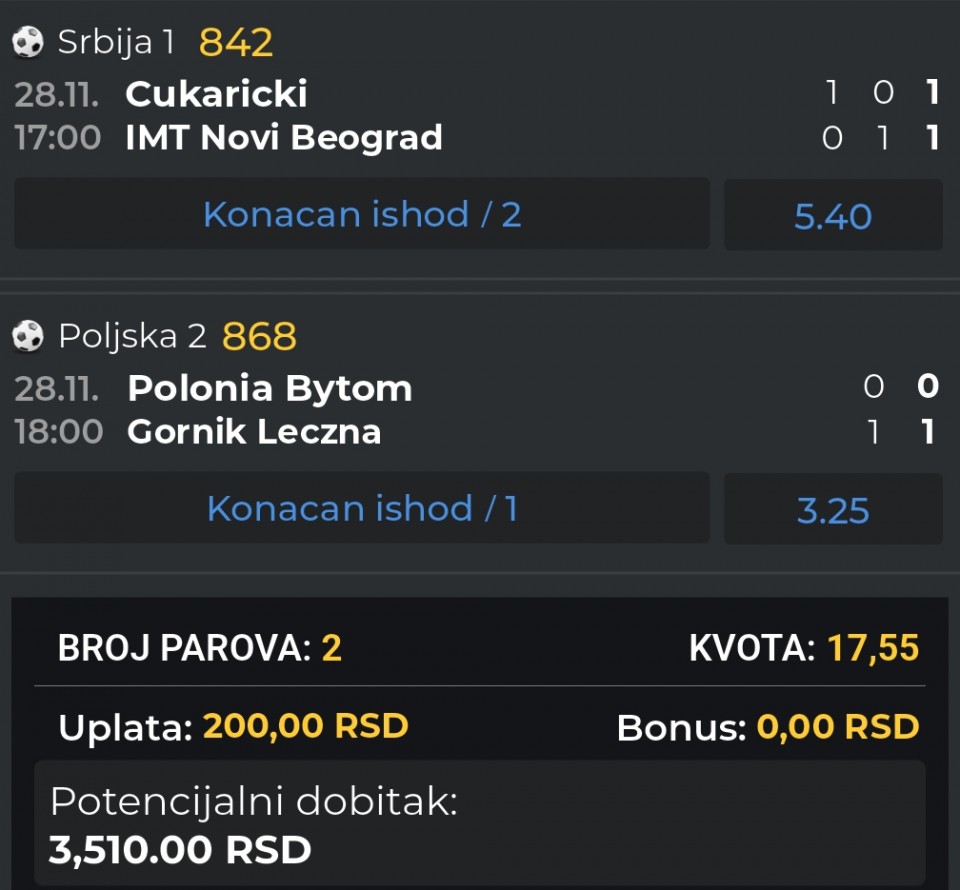Open the IMT Novi Beograd team name
Image resolution: width=960 pixels, height=890 pixels.
[284, 138]
